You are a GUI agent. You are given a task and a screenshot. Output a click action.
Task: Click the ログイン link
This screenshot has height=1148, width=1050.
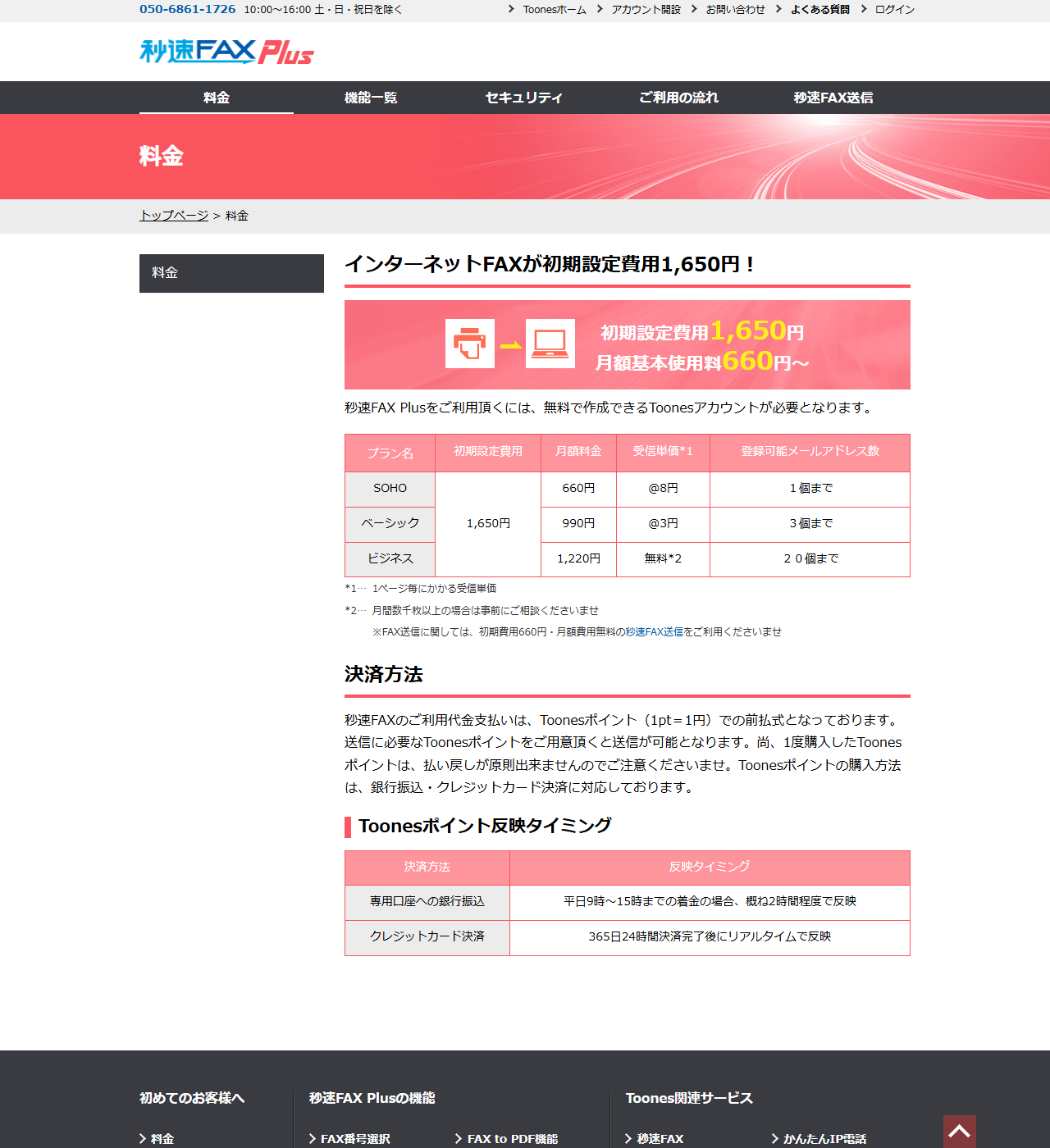tap(894, 10)
